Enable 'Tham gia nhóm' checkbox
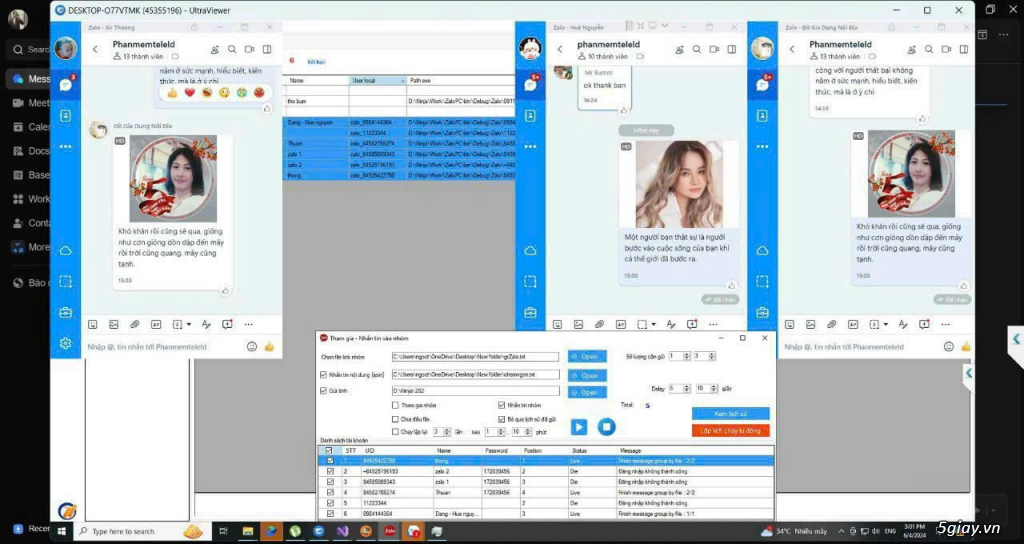1024x544 pixels. [x=395, y=406]
